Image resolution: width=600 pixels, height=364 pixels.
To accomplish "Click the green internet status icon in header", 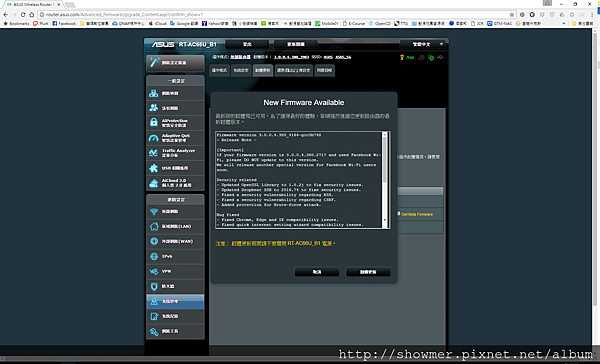I will pos(431,57).
